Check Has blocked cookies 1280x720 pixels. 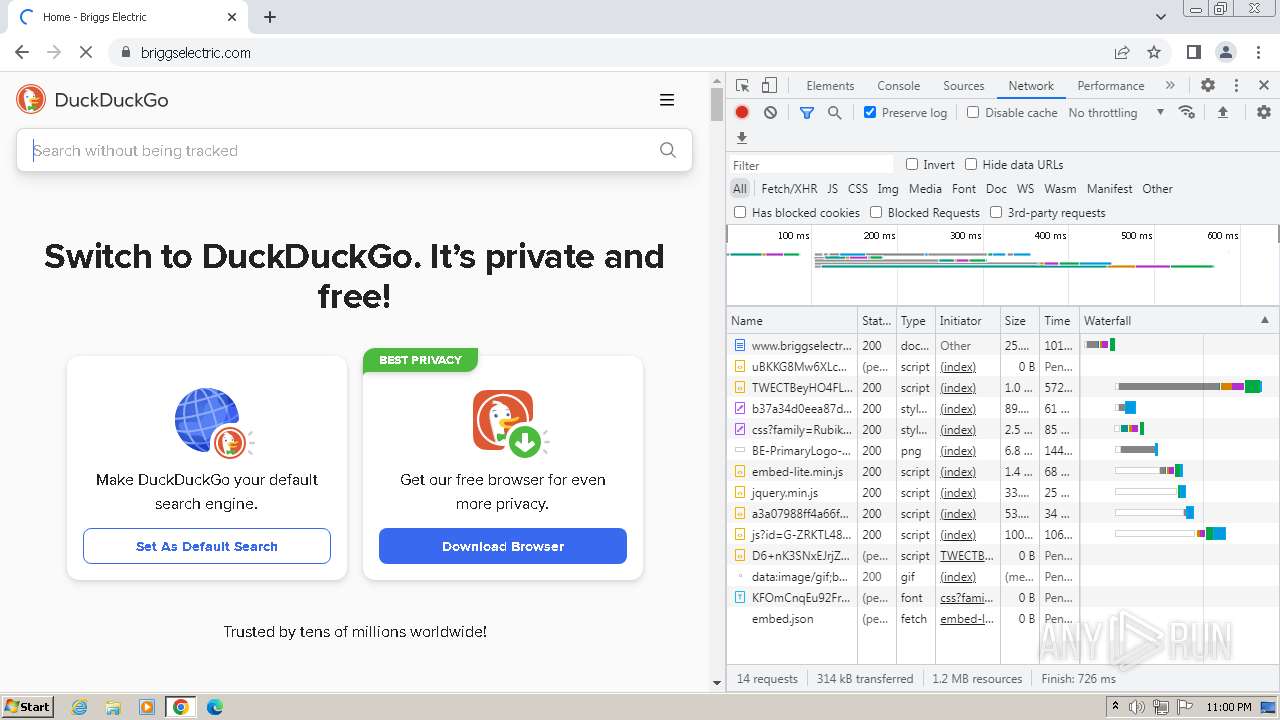[x=740, y=213]
